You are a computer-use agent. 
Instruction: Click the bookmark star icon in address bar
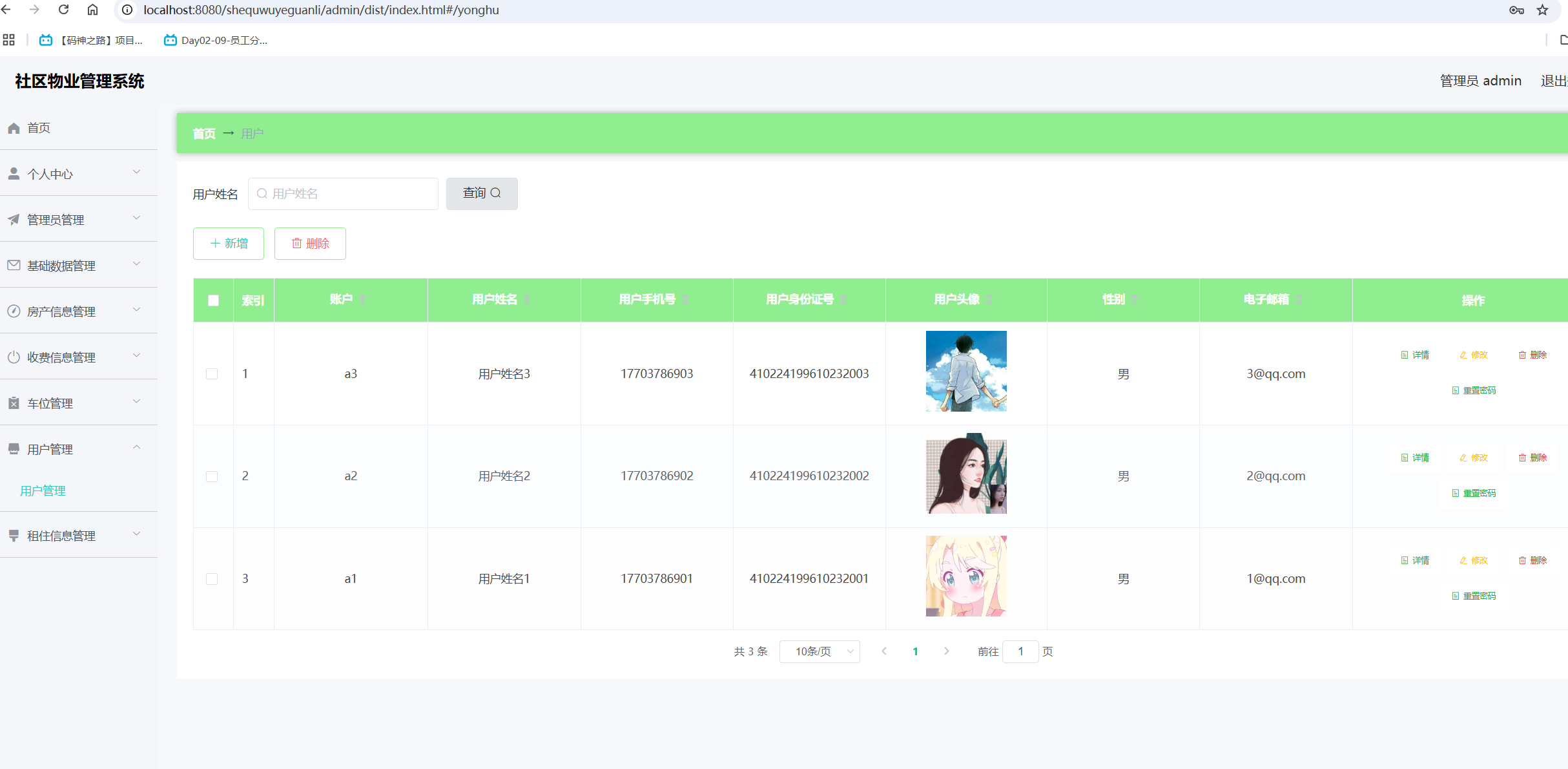[1542, 10]
